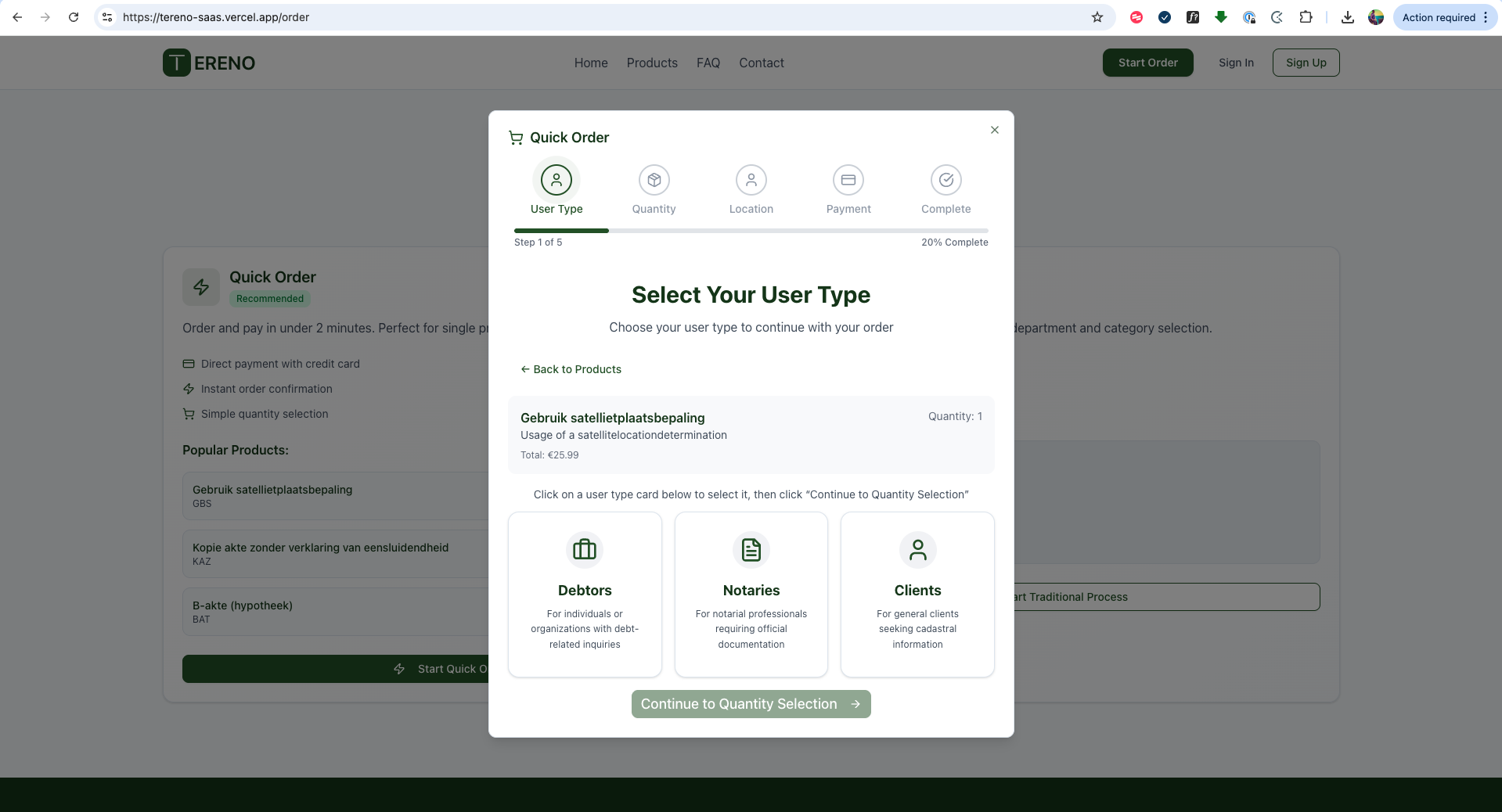Click the lightning icon next to Quick Order heading
1502x812 pixels.
201,287
